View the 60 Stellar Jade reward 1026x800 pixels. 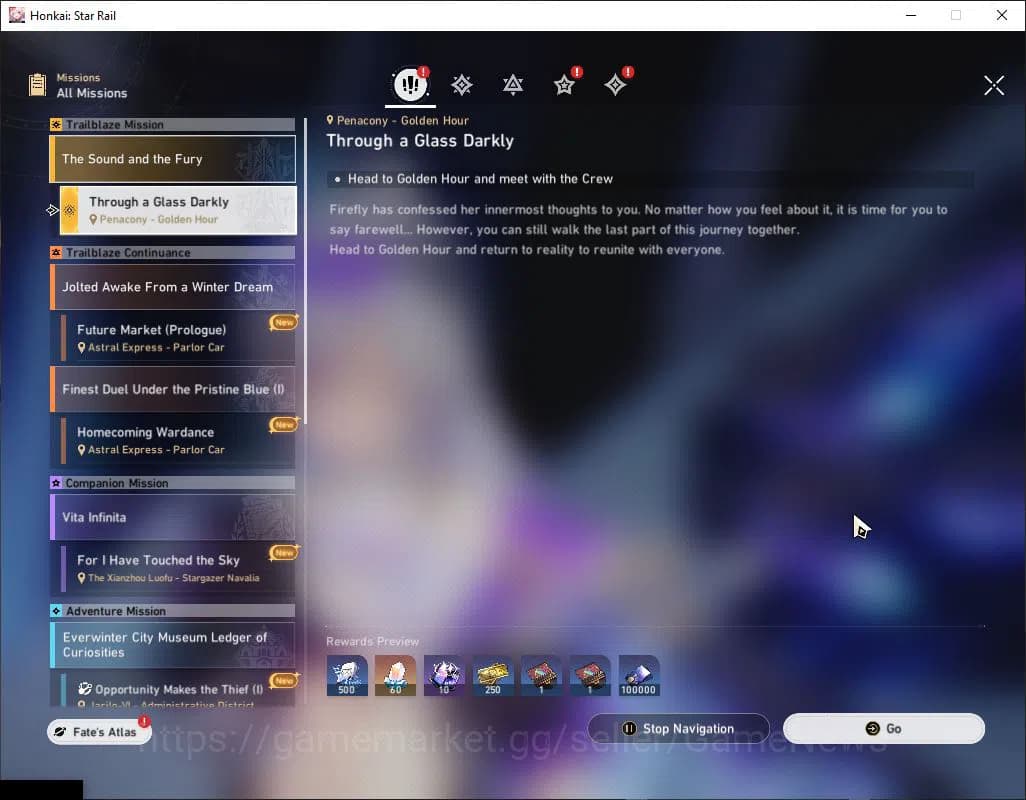point(395,676)
